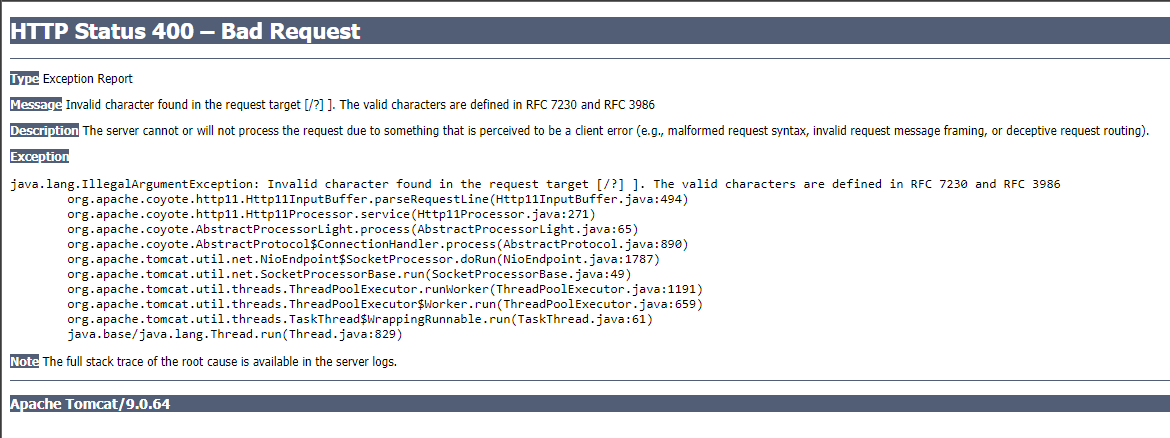Click the Message label
This screenshot has width=1170, height=438.
coord(36,105)
